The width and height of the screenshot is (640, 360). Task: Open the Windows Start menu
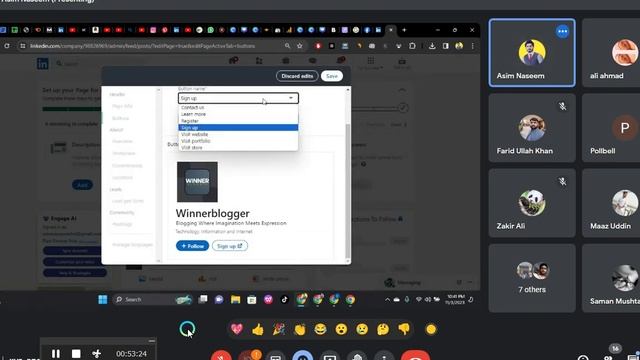(102, 300)
